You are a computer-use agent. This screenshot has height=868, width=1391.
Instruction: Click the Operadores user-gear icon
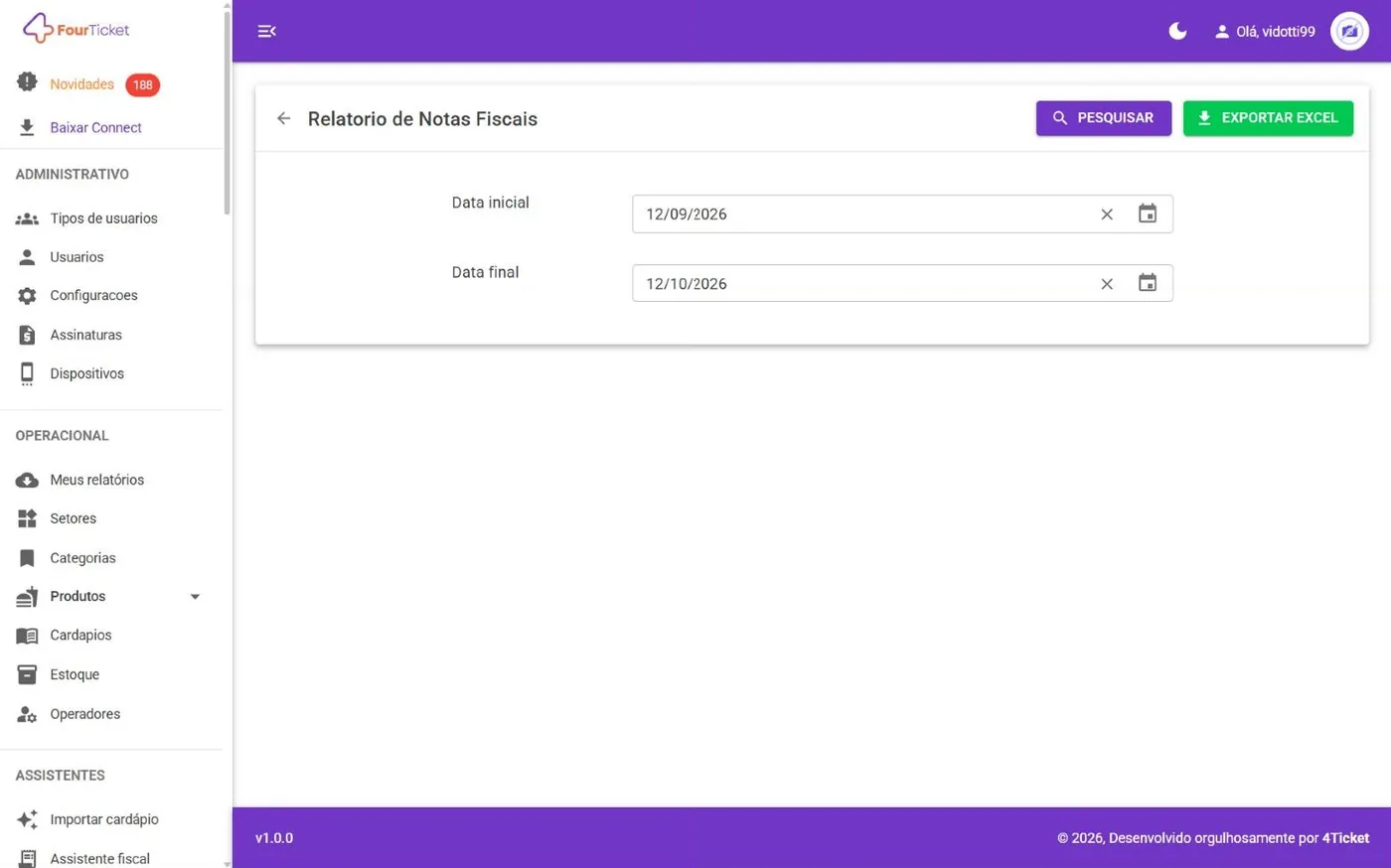pos(27,714)
